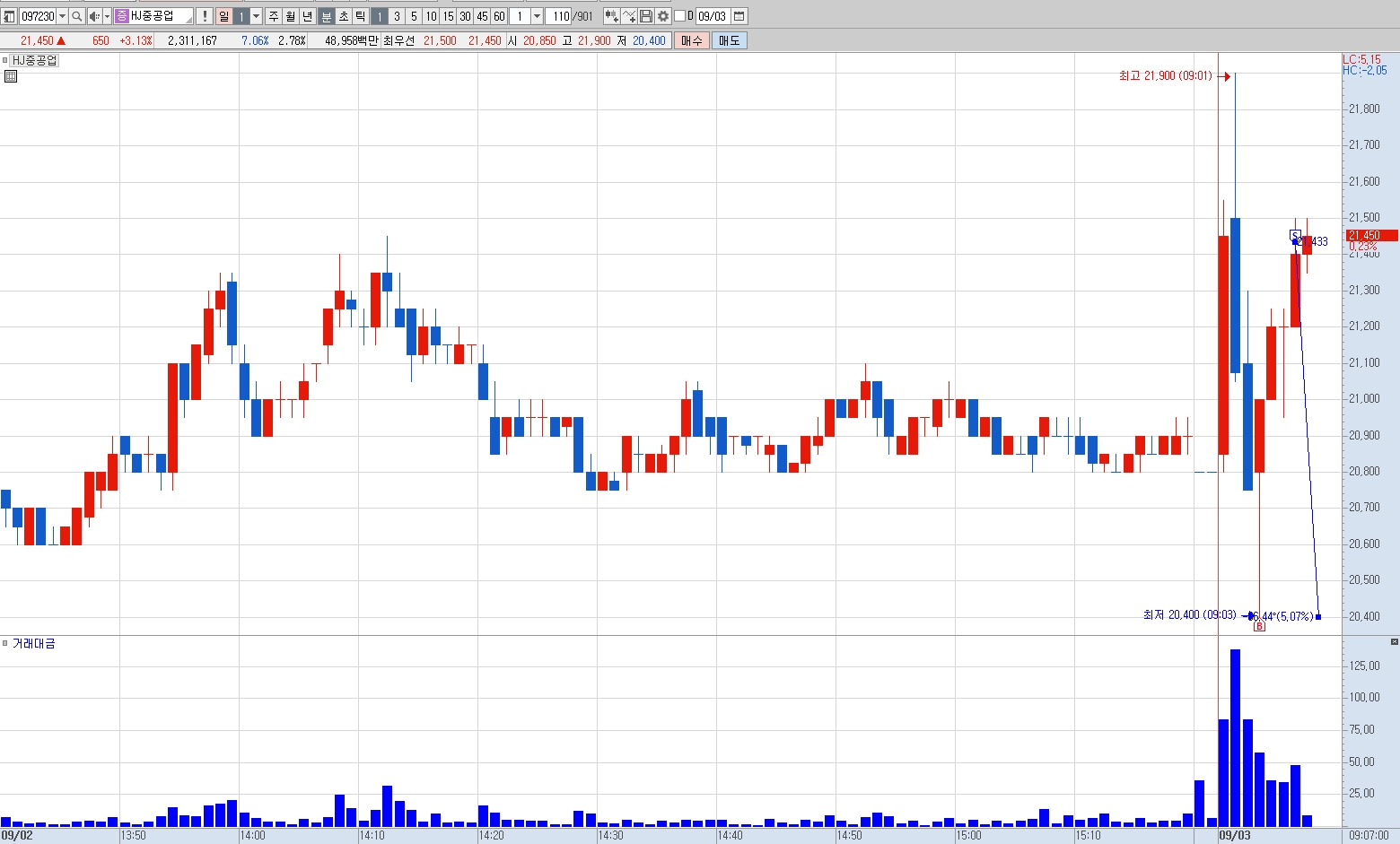Open the stock search magnifier icon
Screen dimensions: 1400x844
click(x=77, y=16)
